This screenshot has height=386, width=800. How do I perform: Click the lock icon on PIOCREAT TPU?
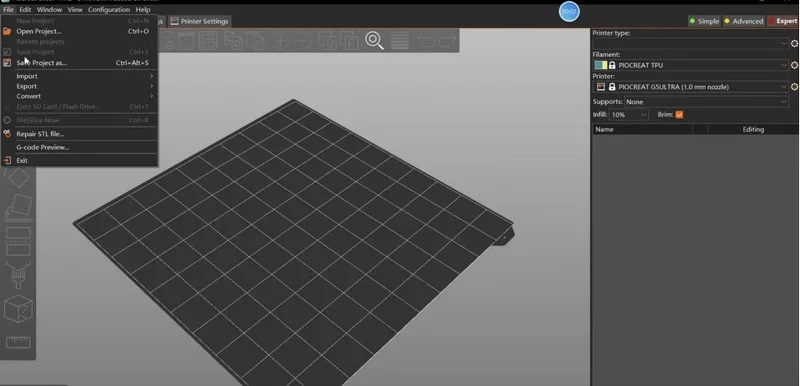pos(612,65)
